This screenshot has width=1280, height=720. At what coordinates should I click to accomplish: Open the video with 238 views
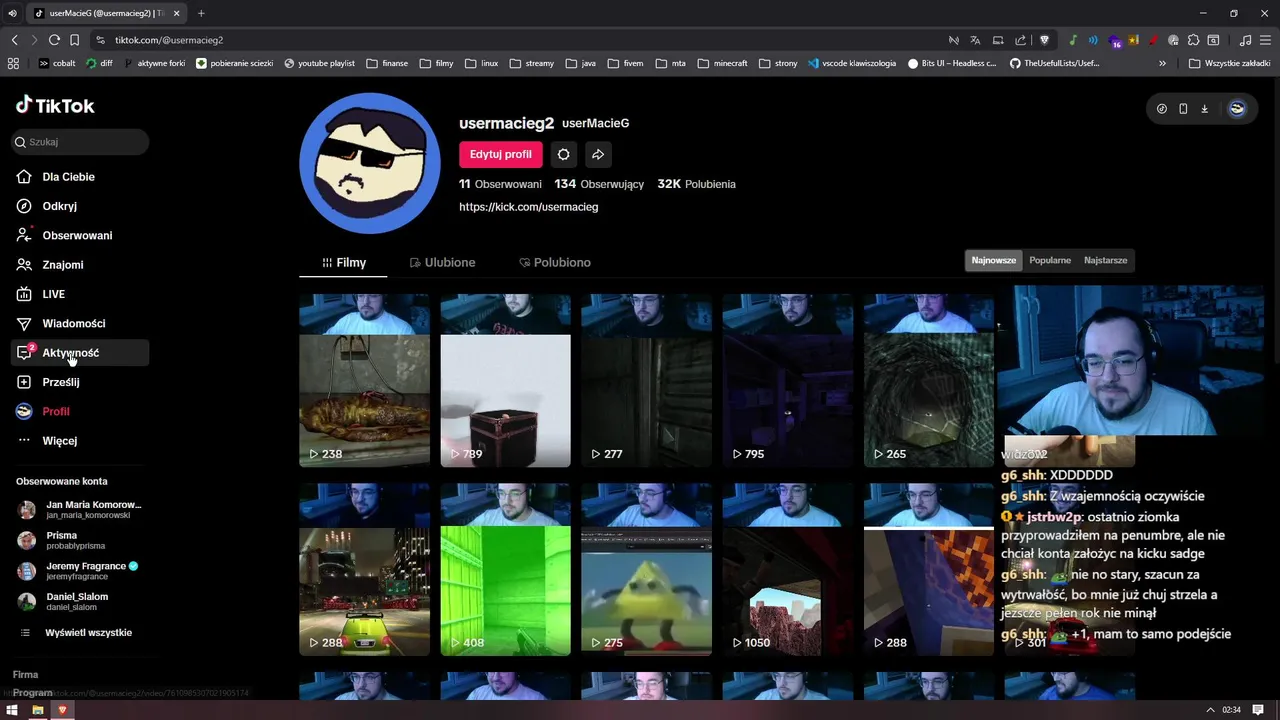pyautogui.click(x=364, y=380)
